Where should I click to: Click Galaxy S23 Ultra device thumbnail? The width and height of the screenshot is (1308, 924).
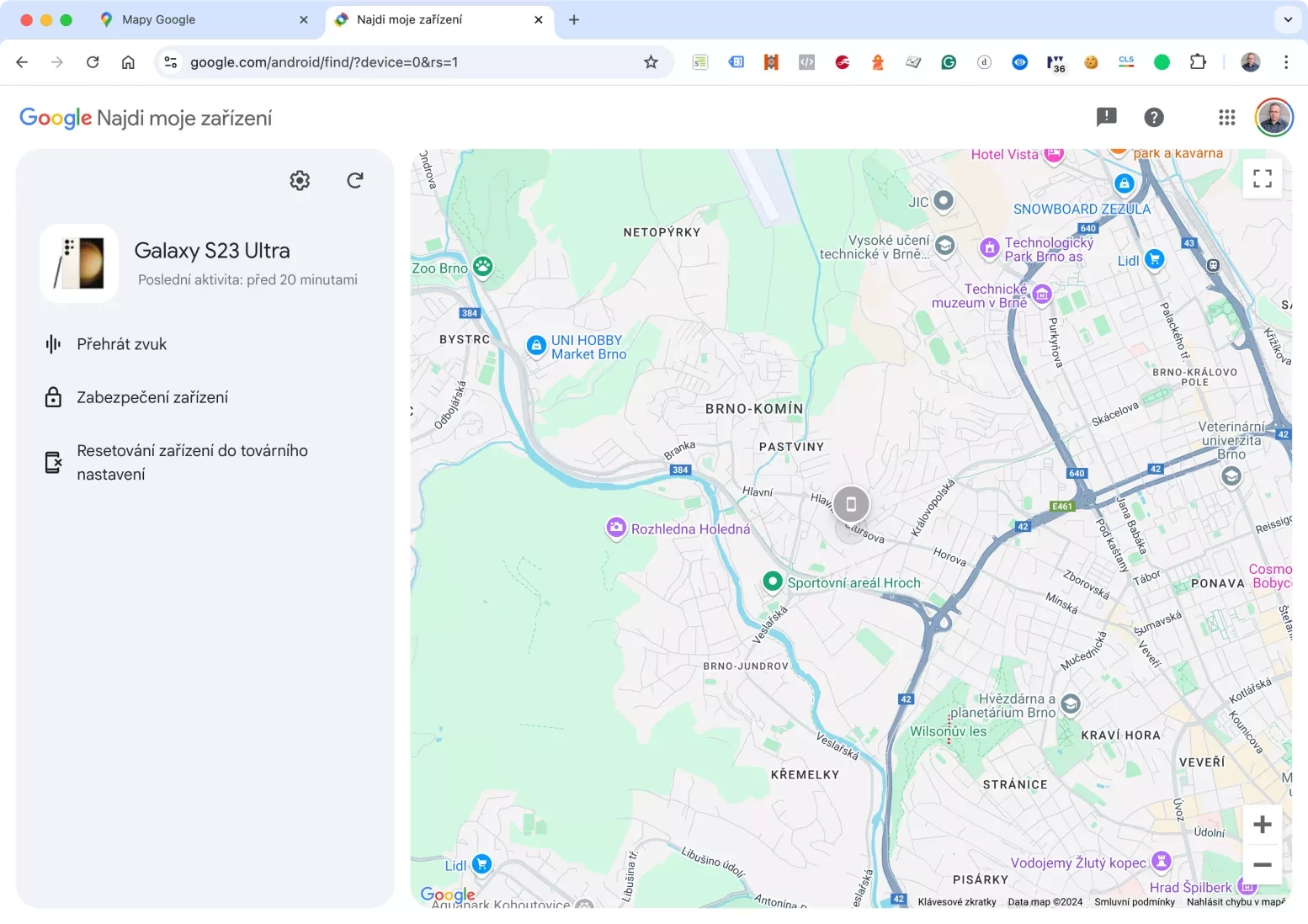[79, 263]
